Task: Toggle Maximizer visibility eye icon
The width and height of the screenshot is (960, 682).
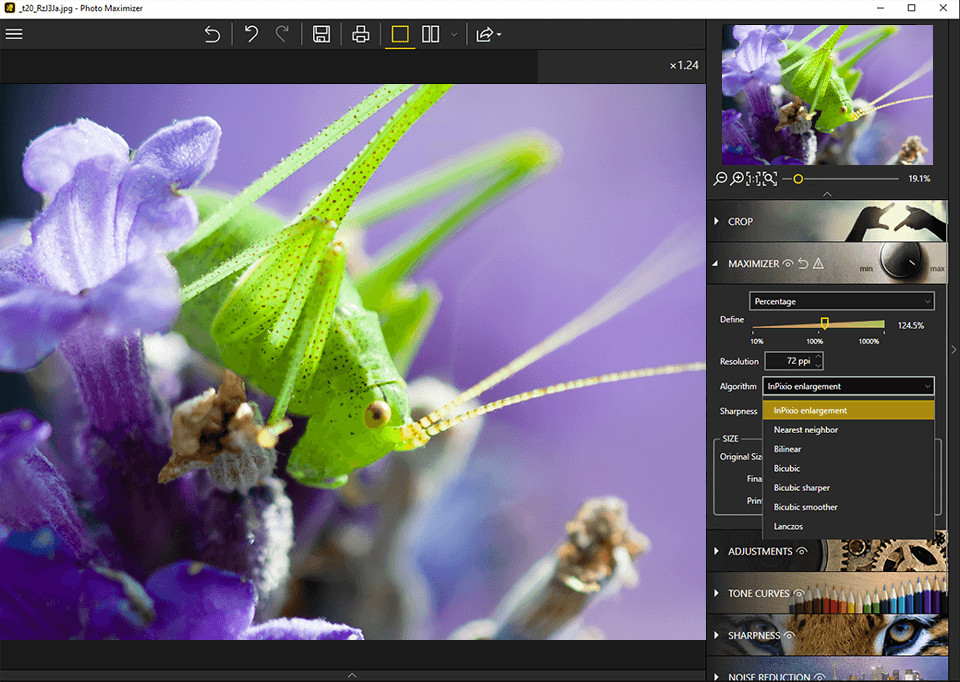Action: [x=788, y=264]
